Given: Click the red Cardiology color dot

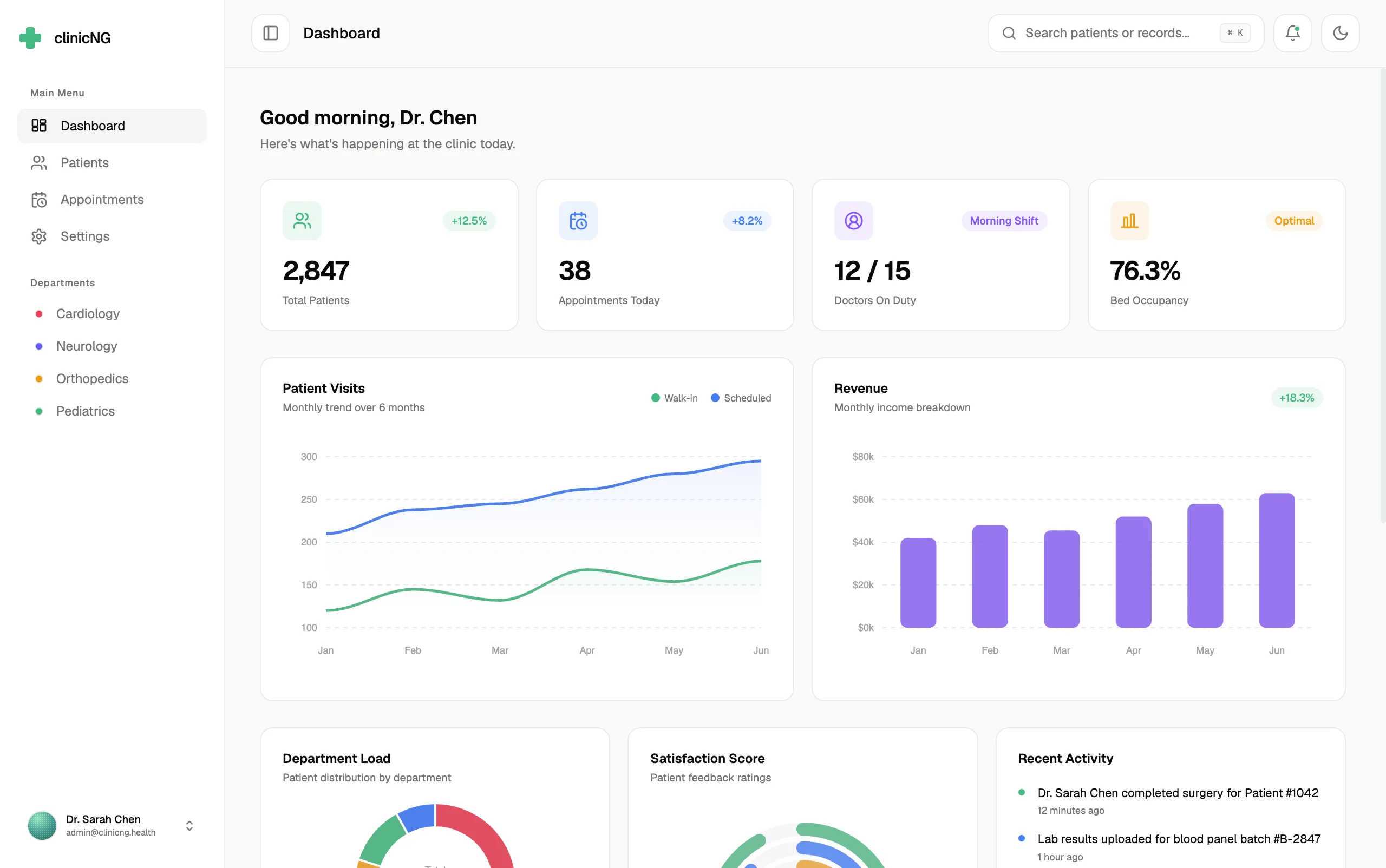Looking at the screenshot, I should point(38,313).
